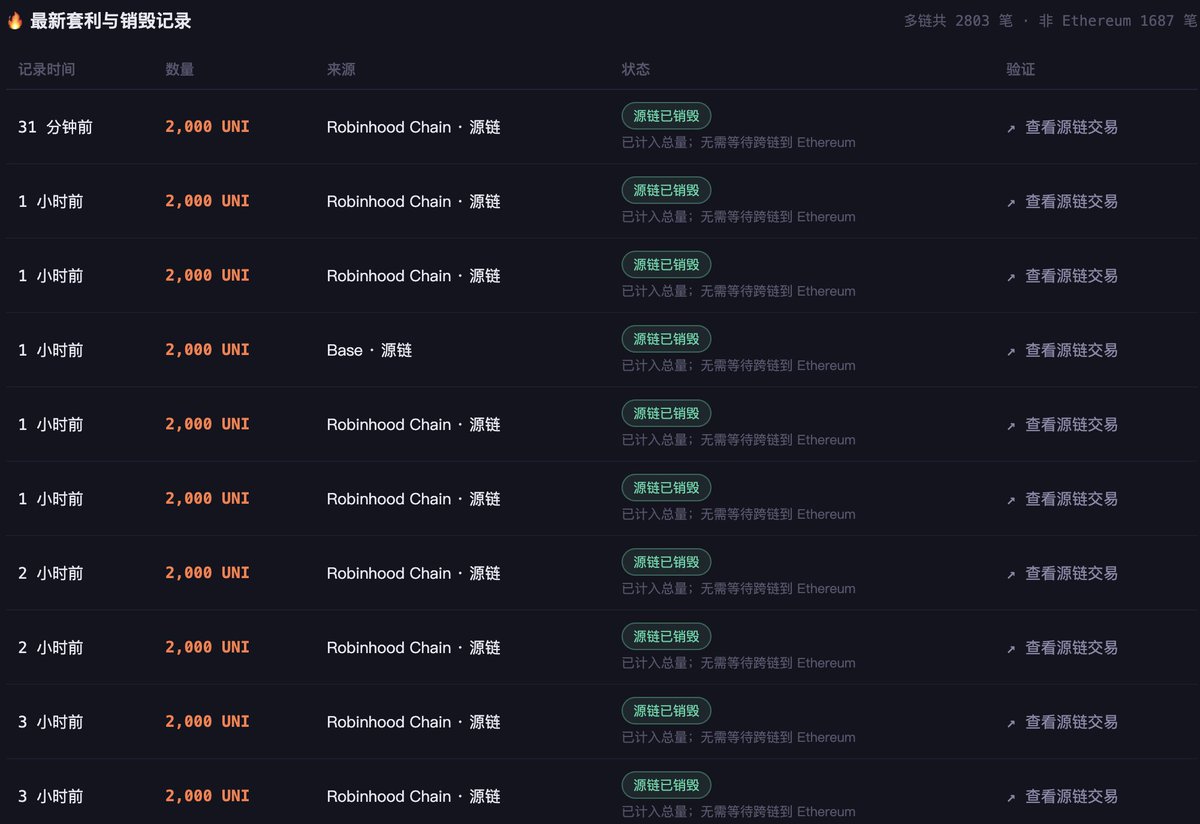Click the arrow icon in the first 3 小时前 row
The width and height of the screenshot is (1200, 824).
(x=1011, y=723)
